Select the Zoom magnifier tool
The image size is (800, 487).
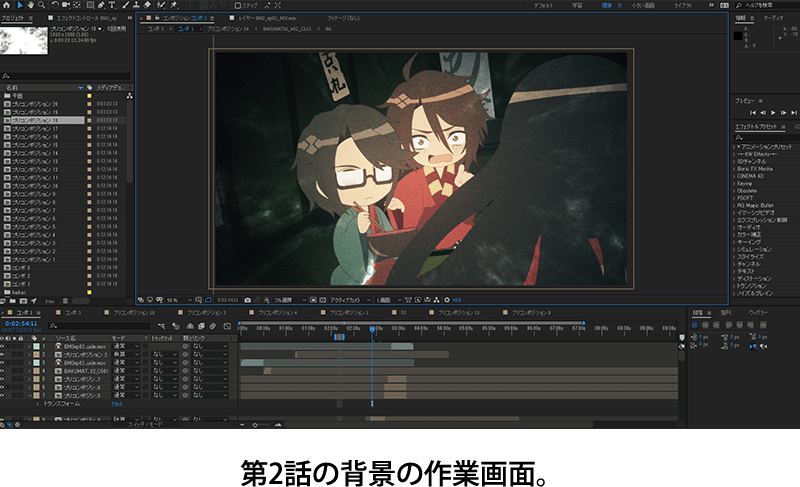tap(41, 5)
